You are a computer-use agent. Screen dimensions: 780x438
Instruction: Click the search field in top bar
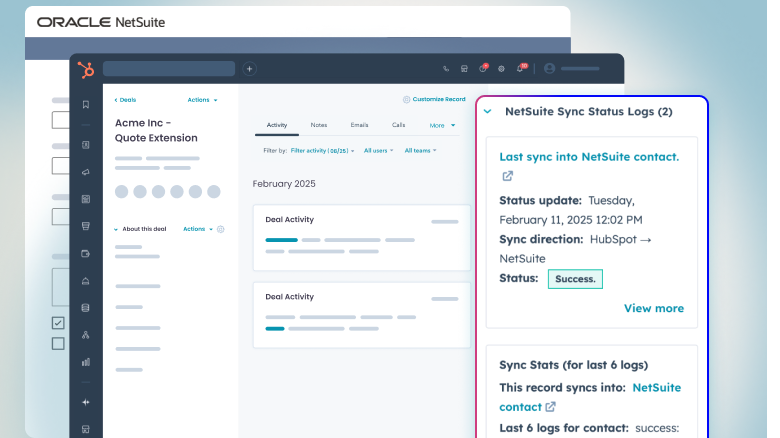[169, 69]
